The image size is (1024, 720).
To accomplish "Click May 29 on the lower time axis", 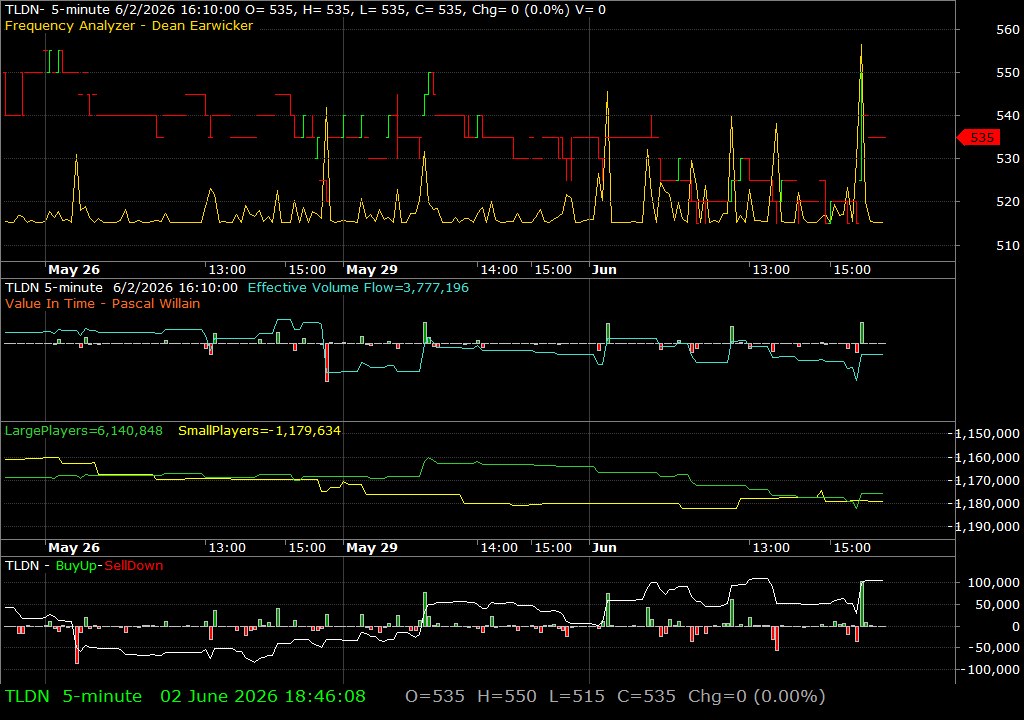I will point(372,548).
